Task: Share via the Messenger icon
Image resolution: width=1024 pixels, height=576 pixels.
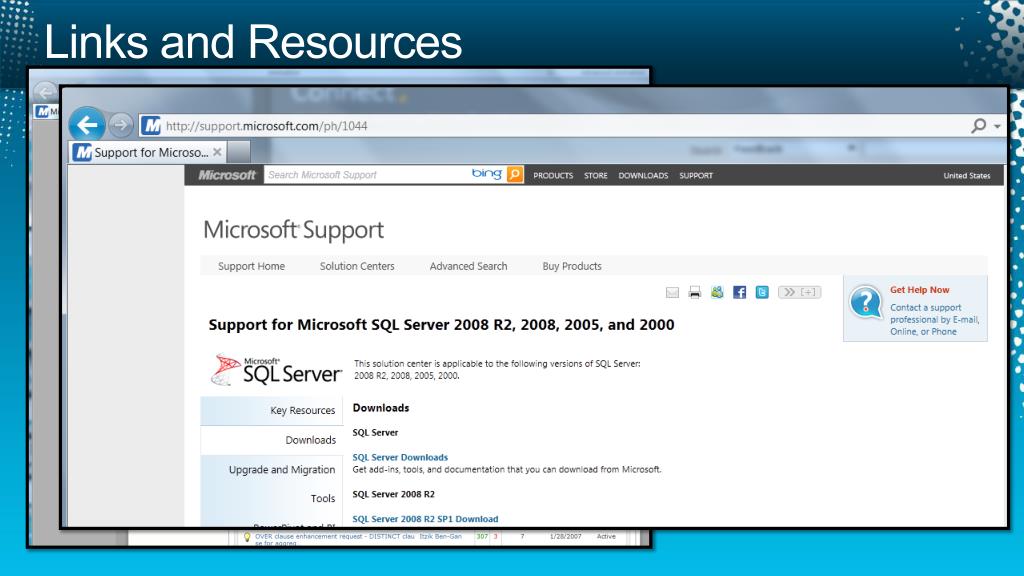Action: point(717,292)
